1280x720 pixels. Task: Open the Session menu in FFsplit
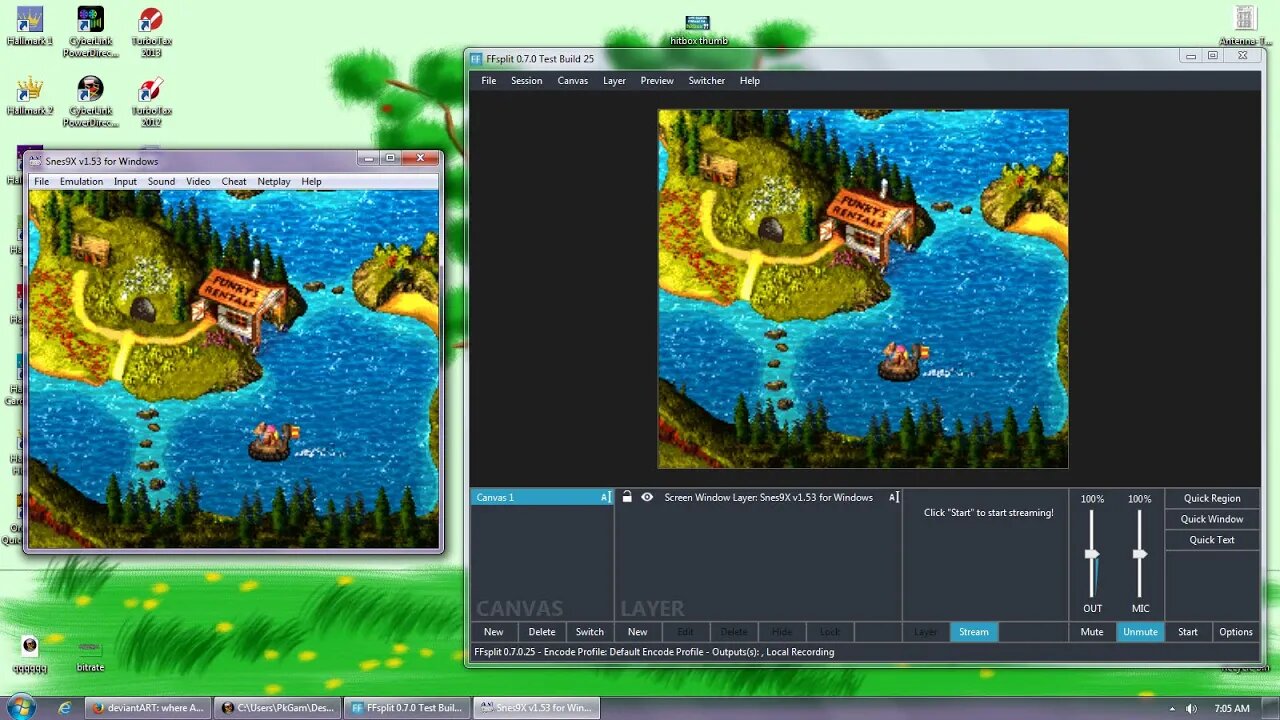tap(527, 81)
